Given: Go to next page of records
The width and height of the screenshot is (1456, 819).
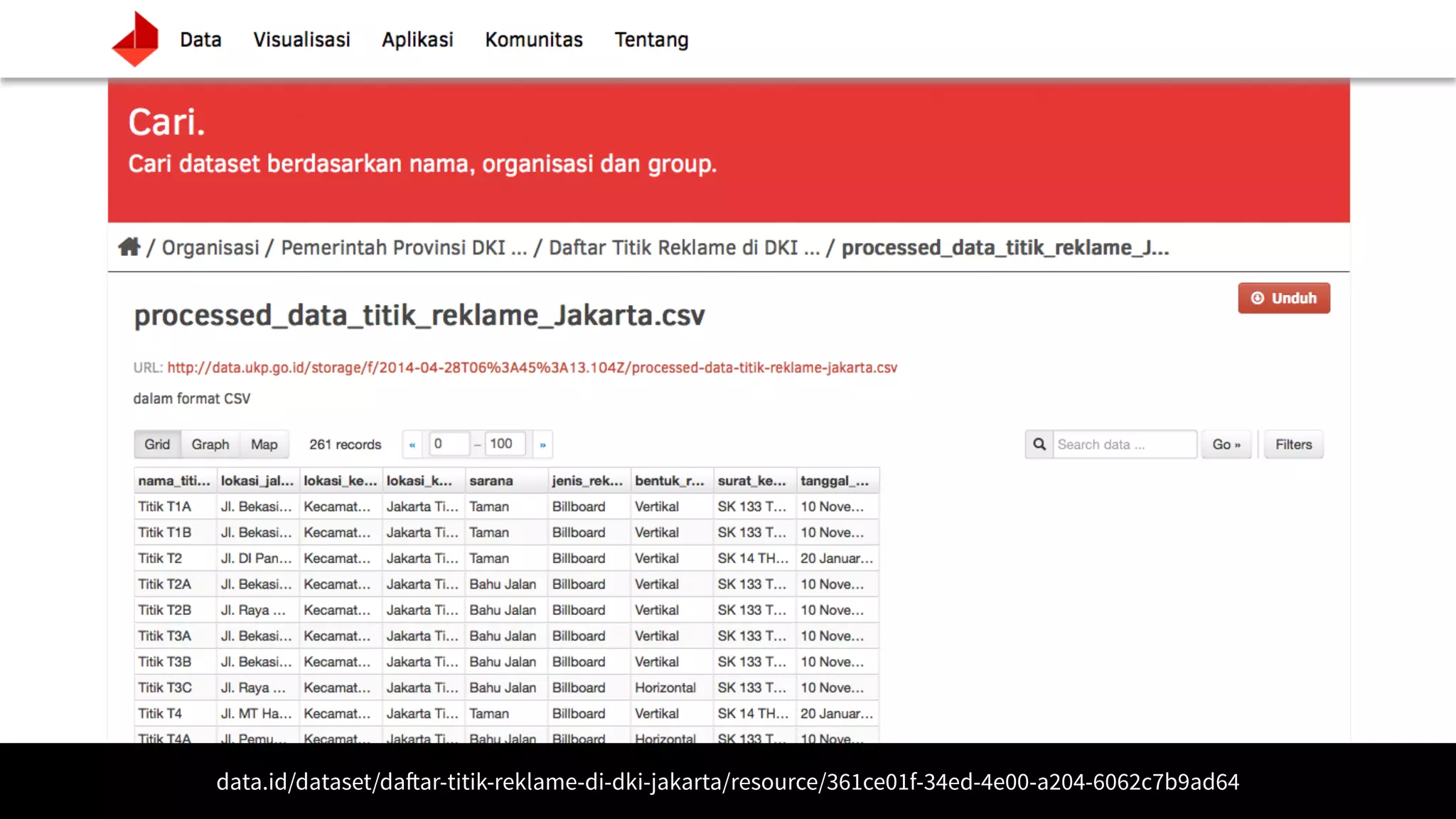Looking at the screenshot, I should (542, 444).
